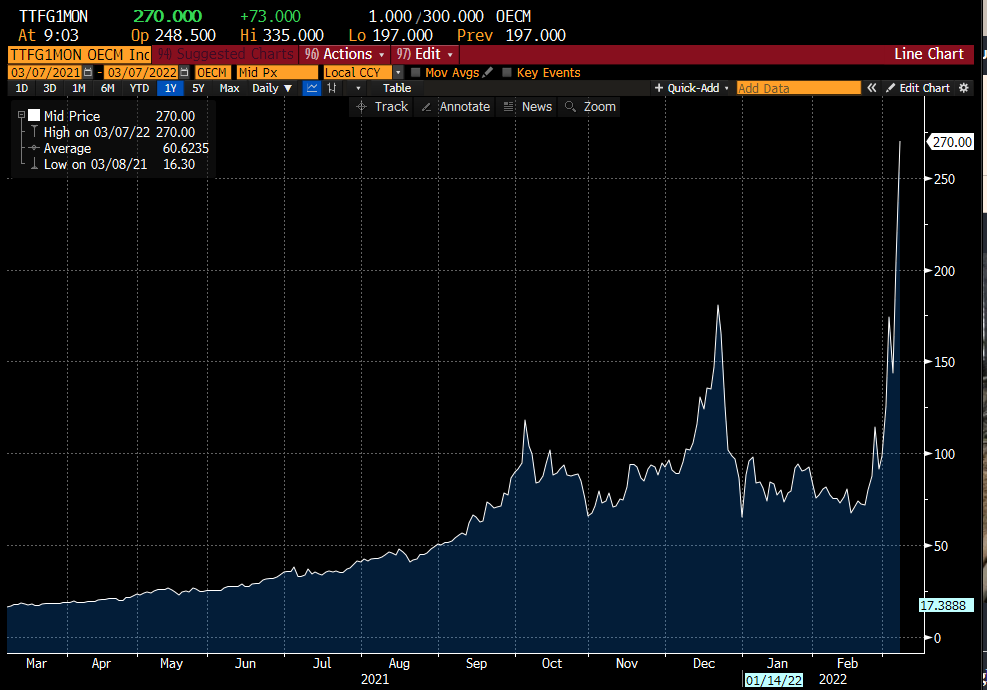
Task: Click the Annotate pencil icon
Action: (x=426, y=106)
